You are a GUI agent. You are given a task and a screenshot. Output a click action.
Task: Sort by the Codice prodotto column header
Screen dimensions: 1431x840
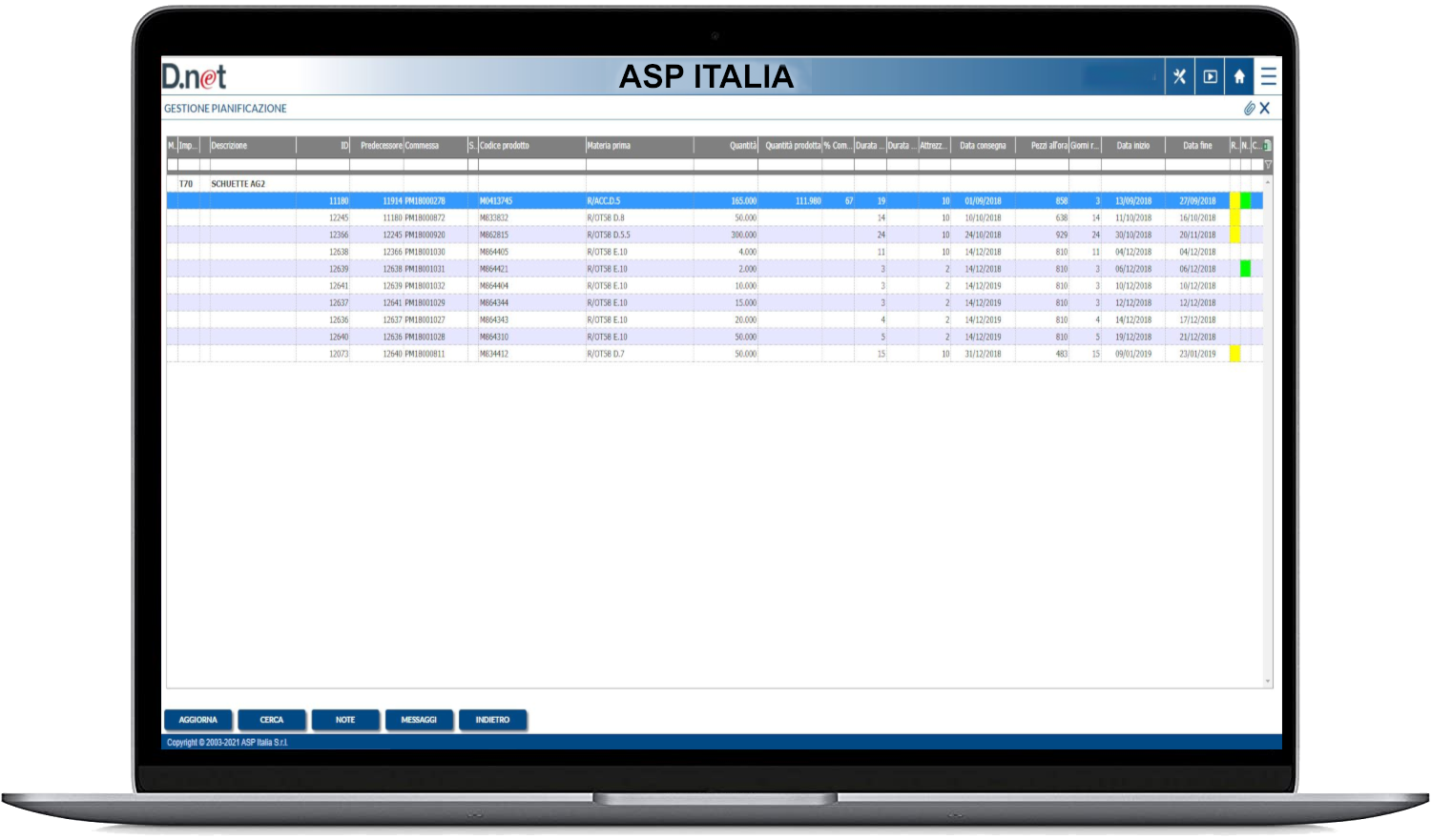(x=531, y=146)
